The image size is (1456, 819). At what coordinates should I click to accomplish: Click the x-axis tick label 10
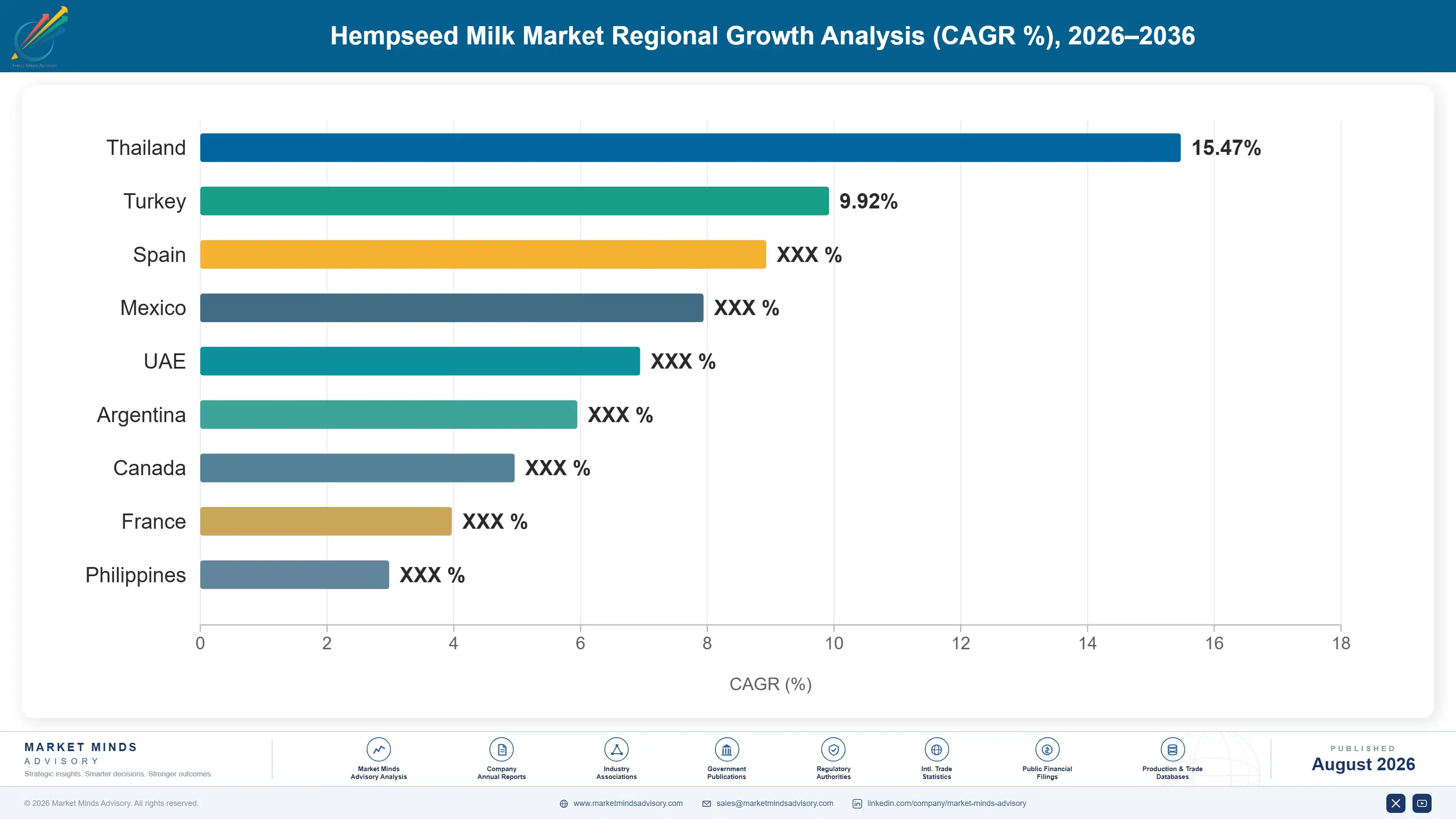click(834, 643)
